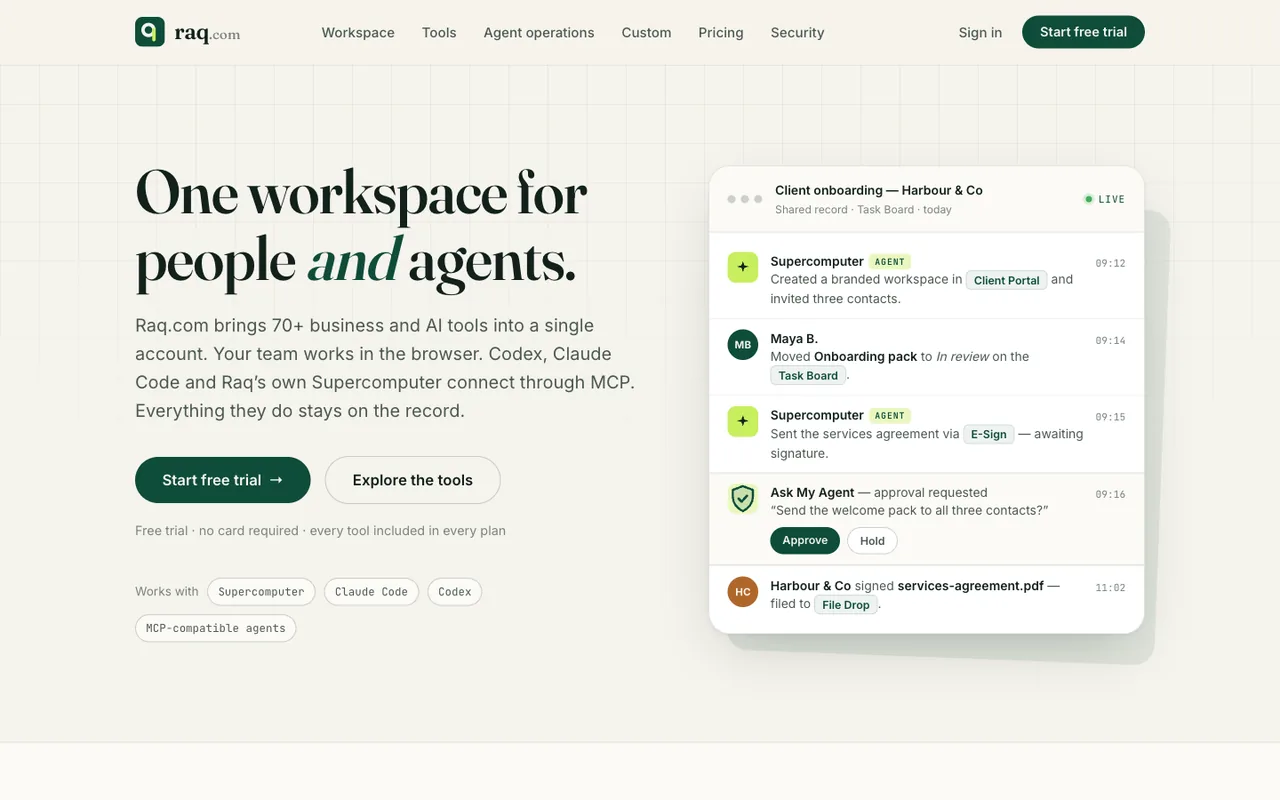The width and height of the screenshot is (1280, 800).
Task: View the Pricing page
Action: point(721,32)
